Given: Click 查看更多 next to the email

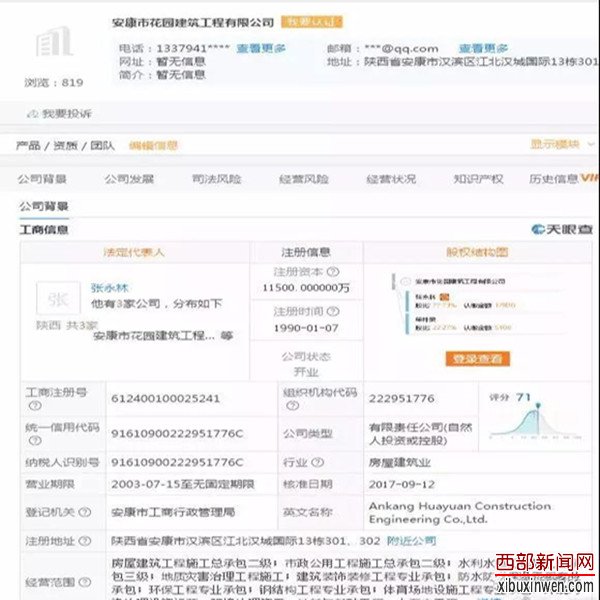Looking at the screenshot, I should 483,48.
